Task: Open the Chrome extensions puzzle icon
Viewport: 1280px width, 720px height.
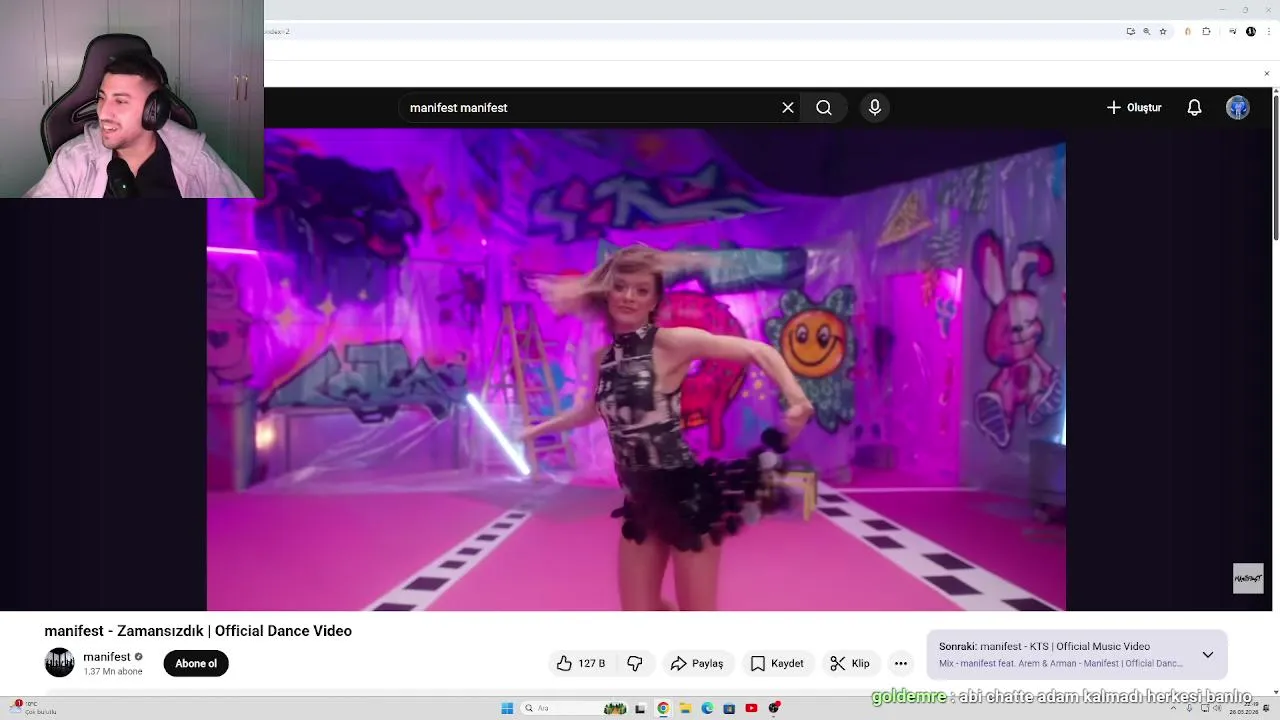Action: click(x=1206, y=31)
